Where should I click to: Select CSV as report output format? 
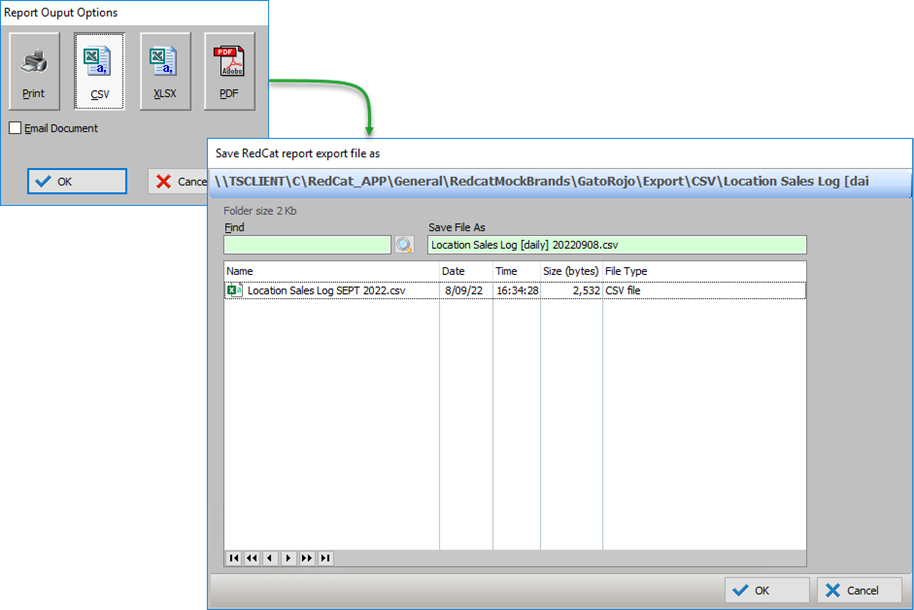point(99,71)
